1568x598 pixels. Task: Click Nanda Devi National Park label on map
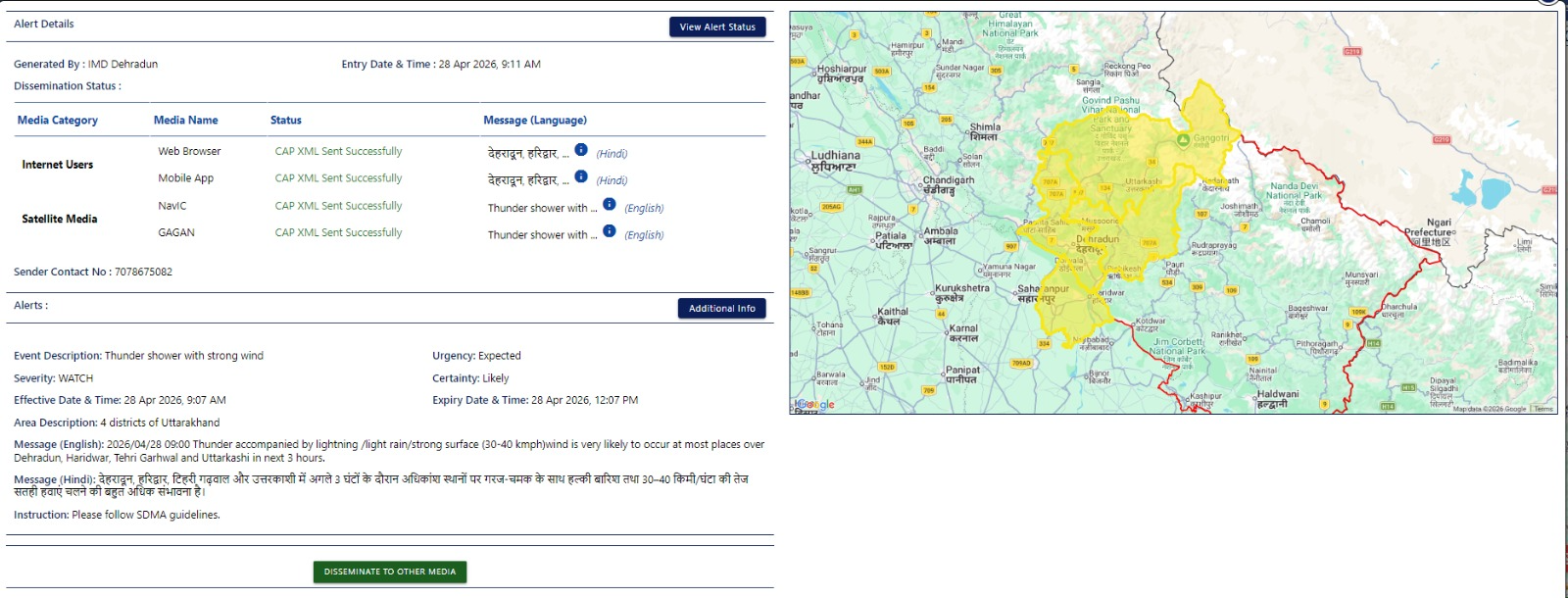coord(1294,190)
